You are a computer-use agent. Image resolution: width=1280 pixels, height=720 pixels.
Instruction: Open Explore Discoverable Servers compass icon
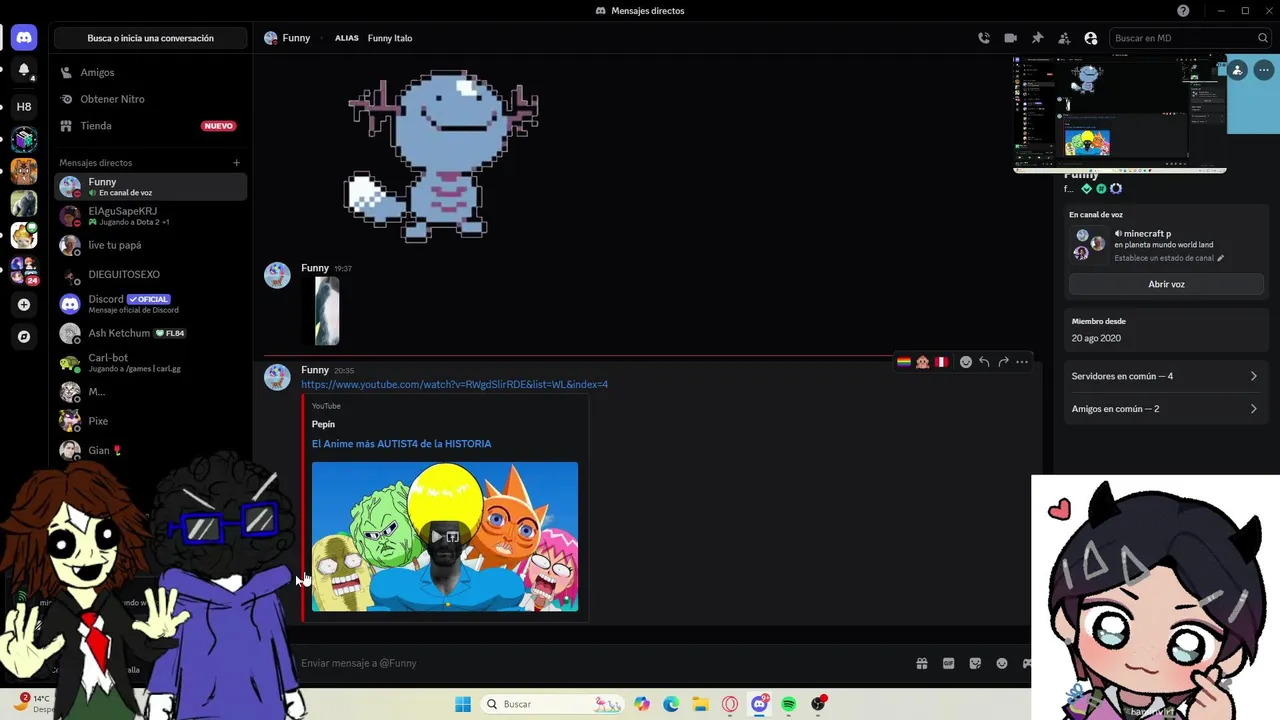(x=24, y=337)
